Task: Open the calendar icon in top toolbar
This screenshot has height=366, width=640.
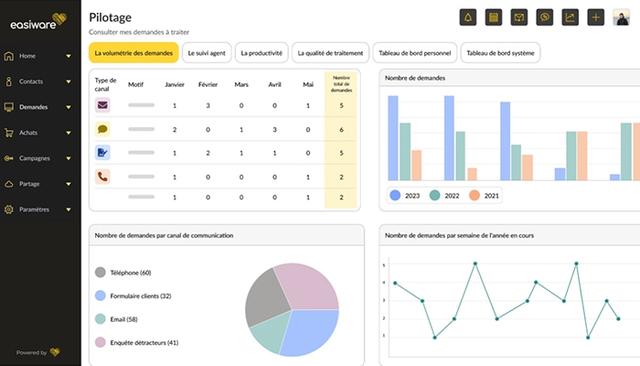Action: (493, 18)
